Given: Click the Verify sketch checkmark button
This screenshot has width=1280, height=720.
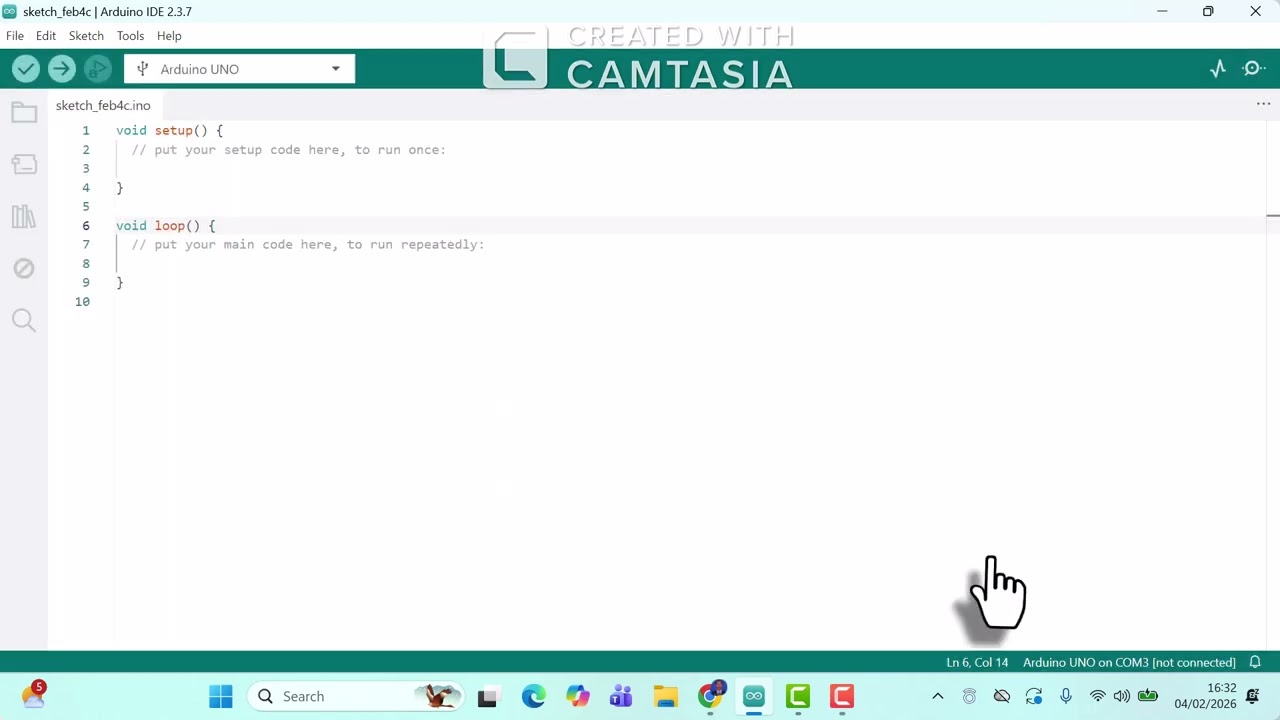Looking at the screenshot, I should [x=26, y=69].
